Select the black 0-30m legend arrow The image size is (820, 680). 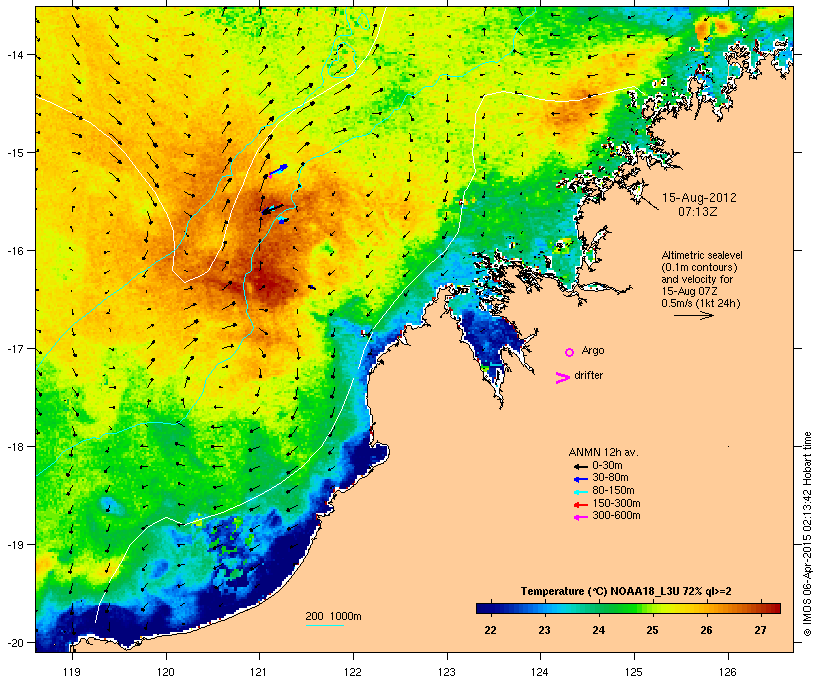coord(581,466)
